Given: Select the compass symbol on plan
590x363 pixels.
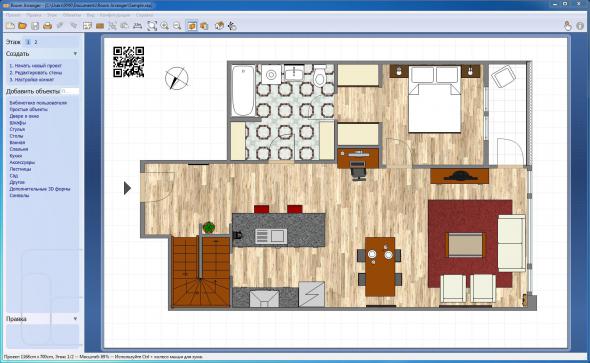Looking at the screenshot, I should pyautogui.click(x=176, y=78).
